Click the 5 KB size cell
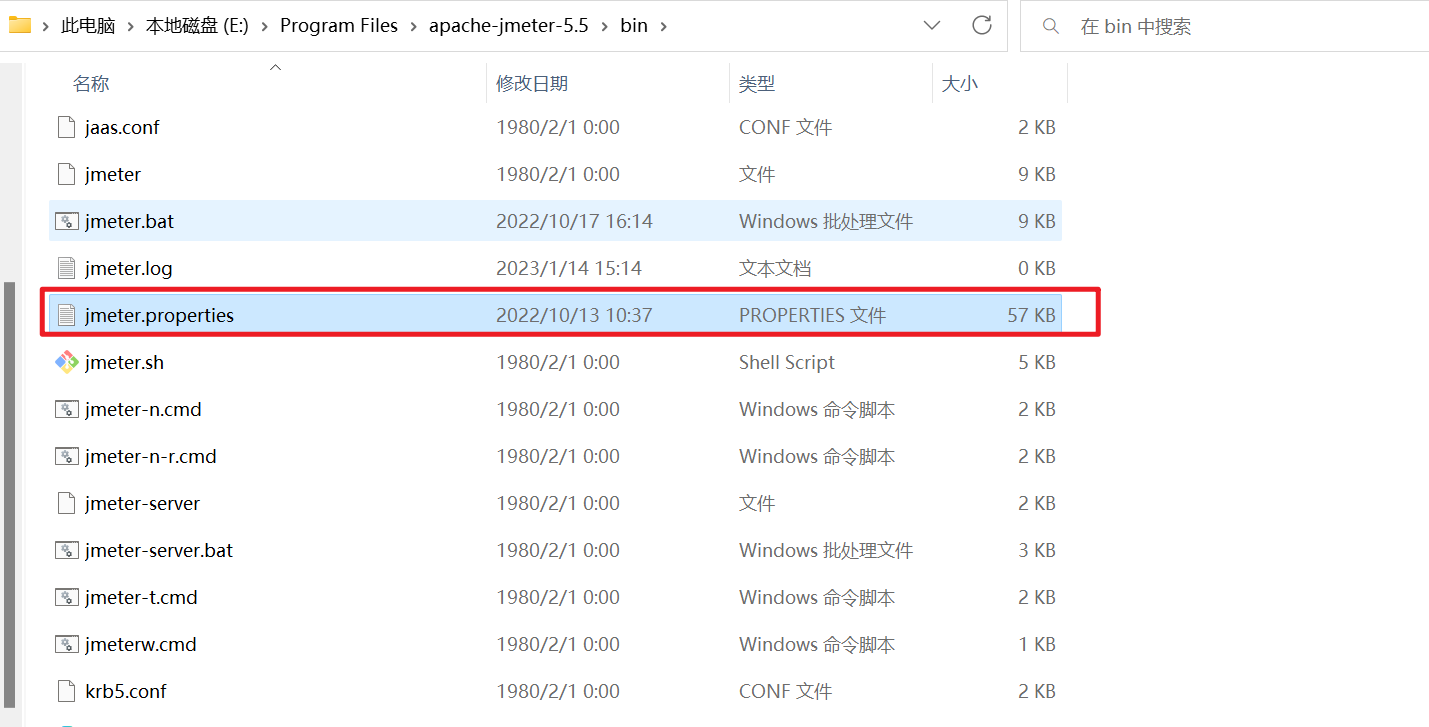1429x727 pixels. click(1037, 362)
